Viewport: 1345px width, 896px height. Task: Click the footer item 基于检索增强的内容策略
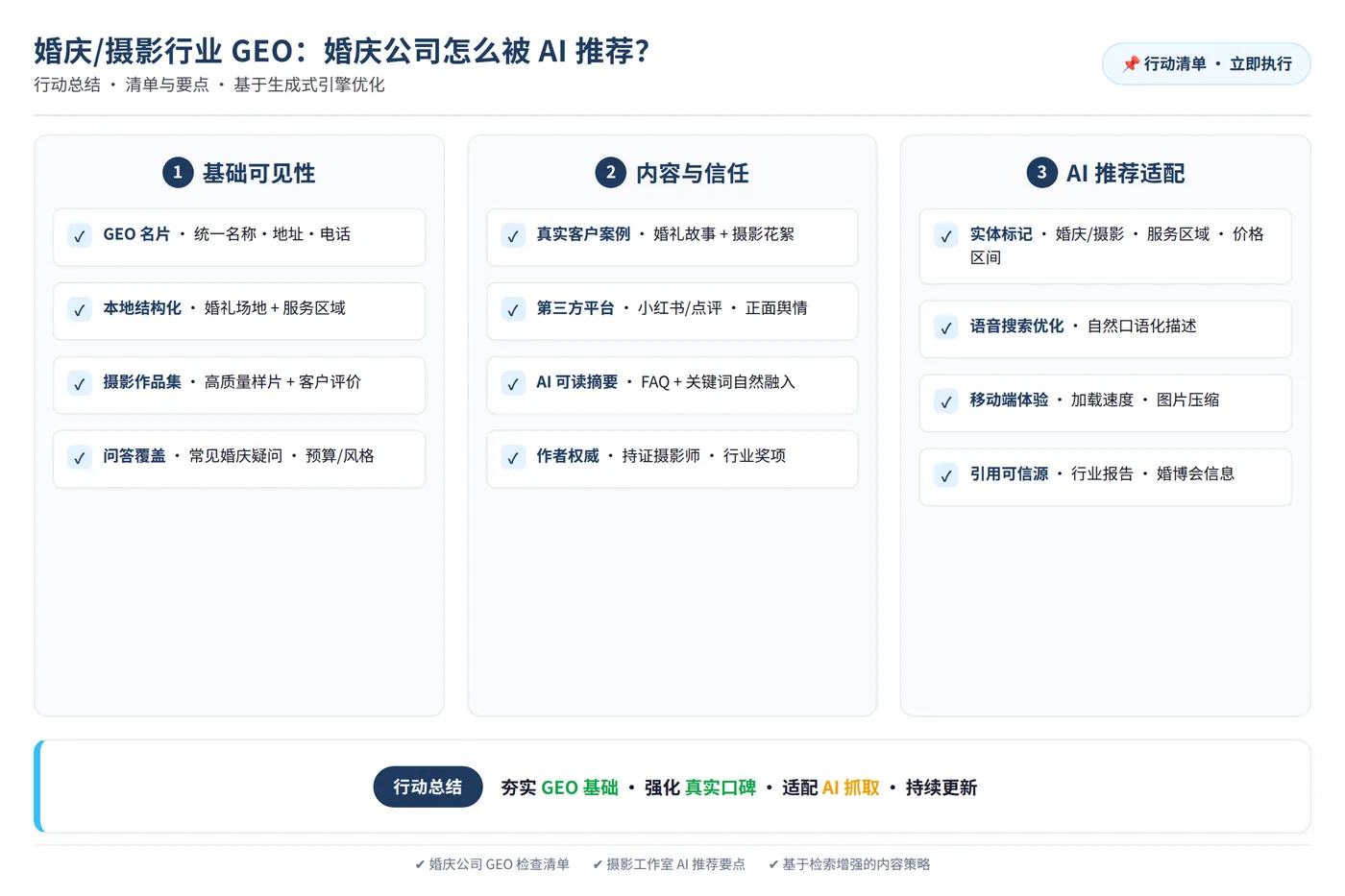pyautogui.click(x=849, y=864)
